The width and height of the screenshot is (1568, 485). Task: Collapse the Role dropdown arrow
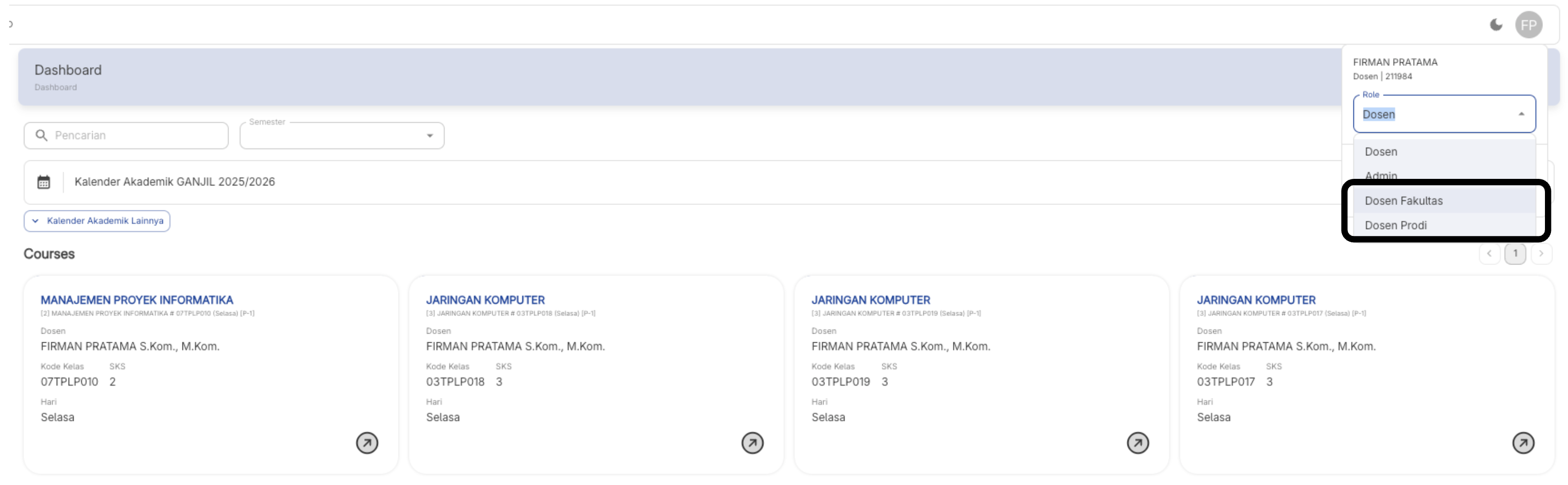point(1521,114)
